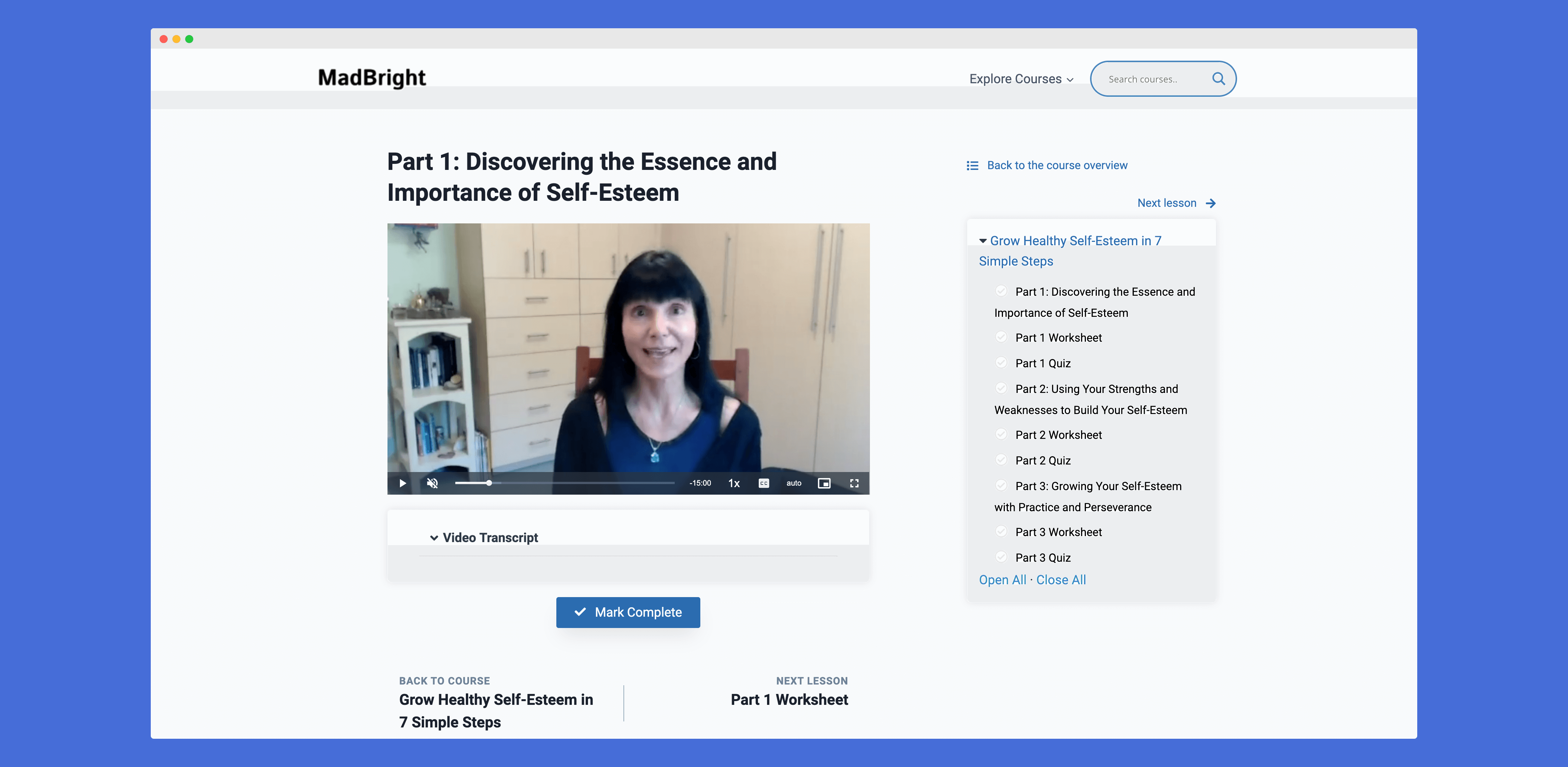1568x767 pixels.
Task: Open the Part 2 Quiz sidebar item
Action: pos(1043,460)
